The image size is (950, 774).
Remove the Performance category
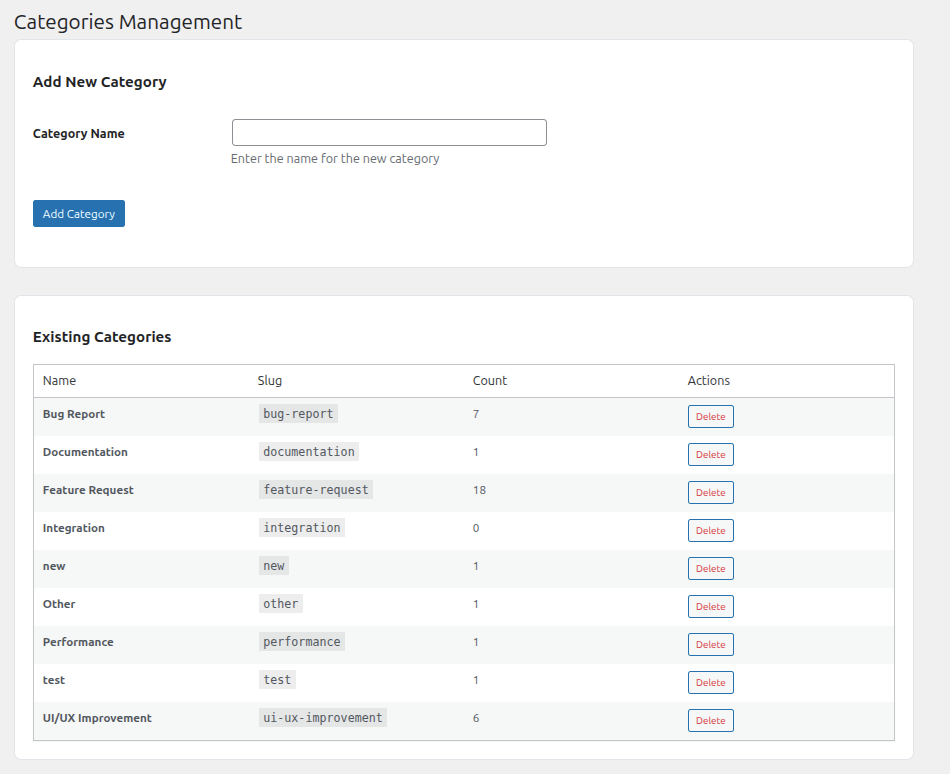tap(710, 644)
